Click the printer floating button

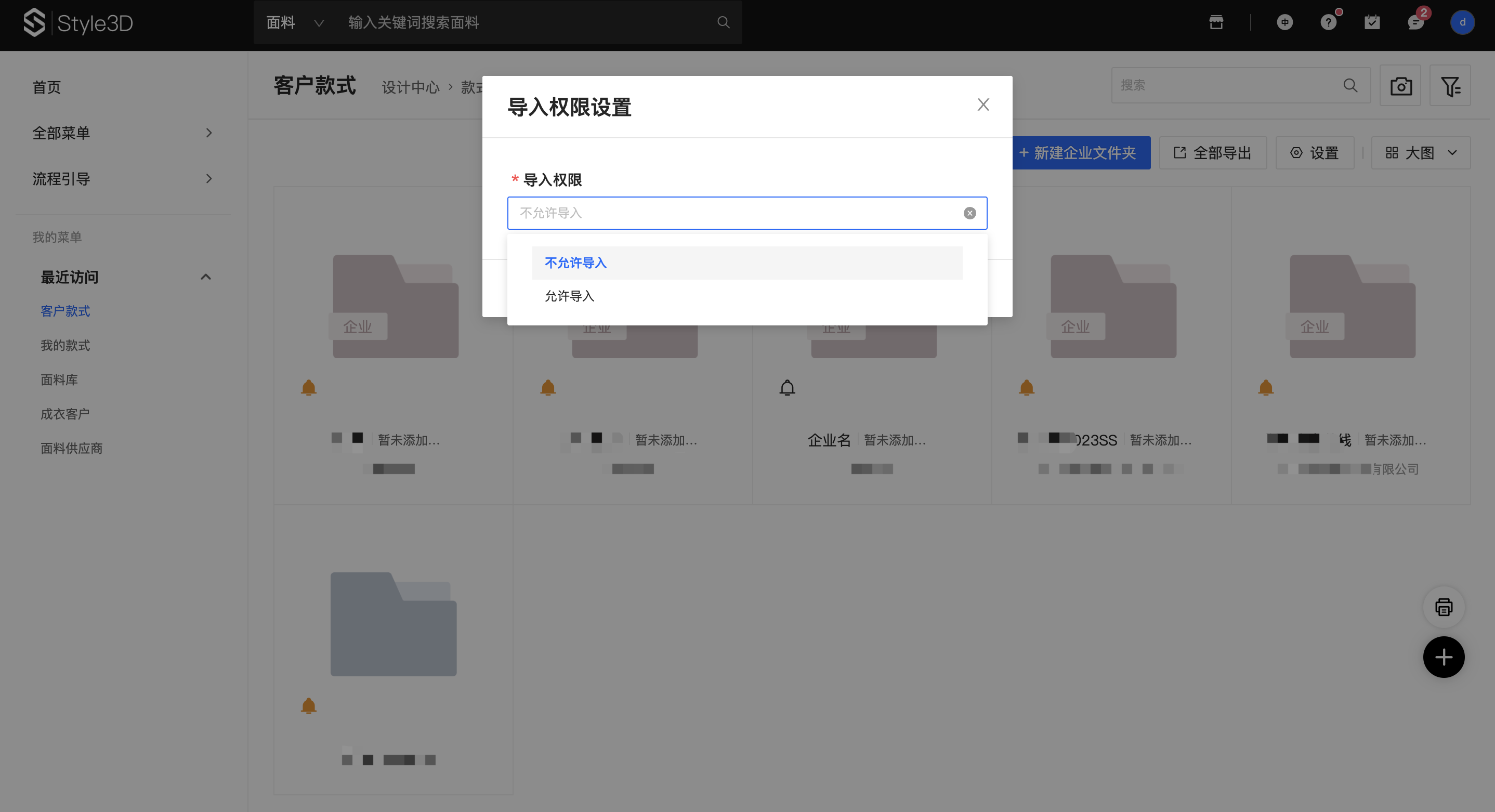click(1444, 607)
